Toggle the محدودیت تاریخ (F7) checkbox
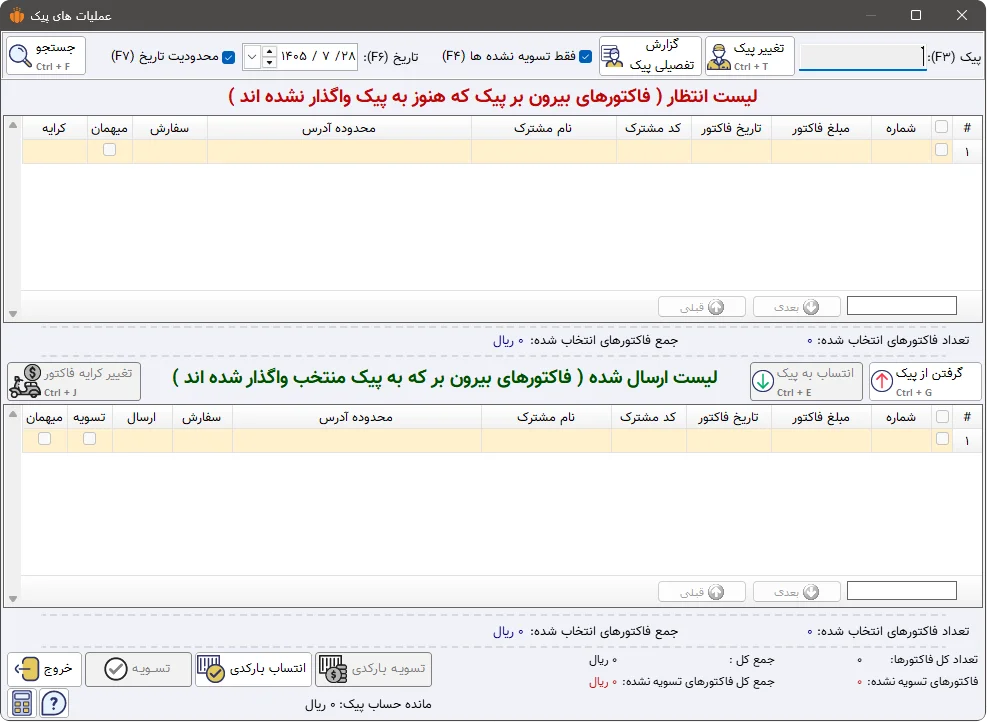This screenshot has width=987, height=722. point(228,57)
